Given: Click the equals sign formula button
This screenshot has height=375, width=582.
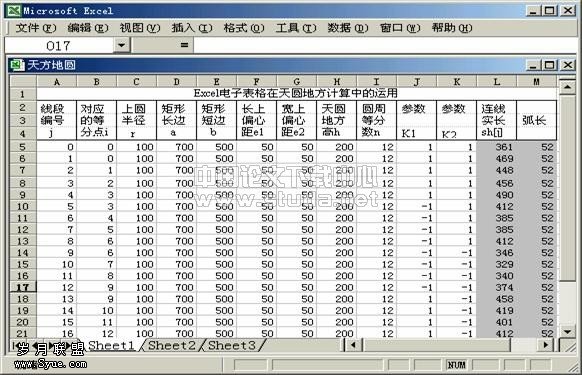Looking at the screenshot, I should coord(184,45).
